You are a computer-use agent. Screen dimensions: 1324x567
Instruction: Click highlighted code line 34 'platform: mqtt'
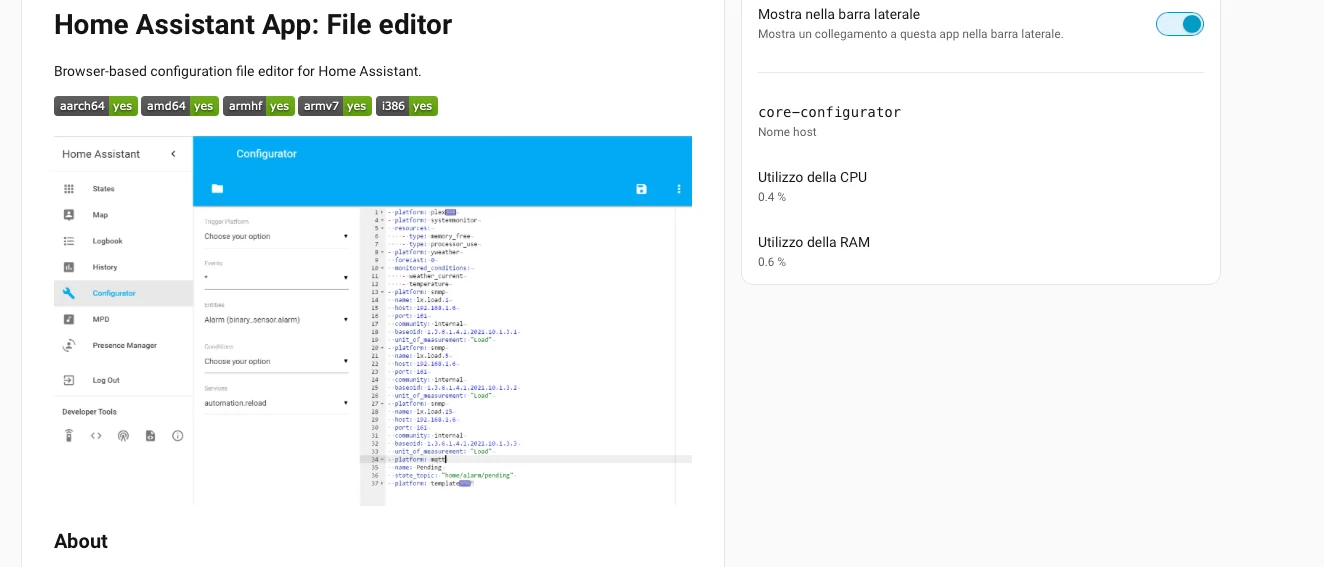[x=526, y=459]
